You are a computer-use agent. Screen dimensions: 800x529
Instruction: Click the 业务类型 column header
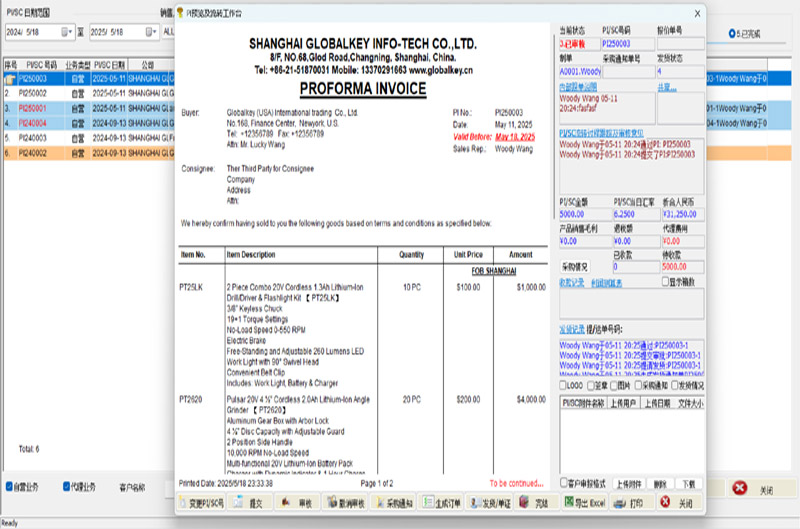(78, 64)
